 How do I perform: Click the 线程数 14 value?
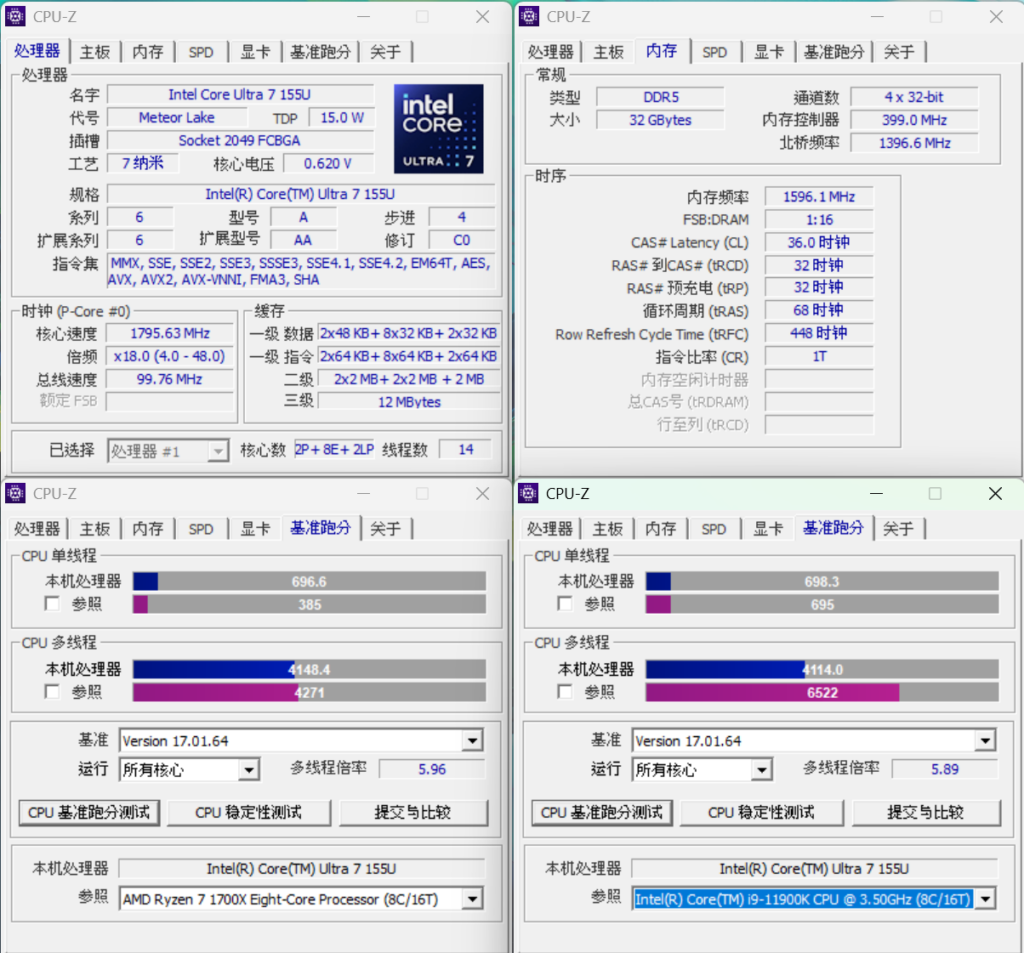[466, 449]
